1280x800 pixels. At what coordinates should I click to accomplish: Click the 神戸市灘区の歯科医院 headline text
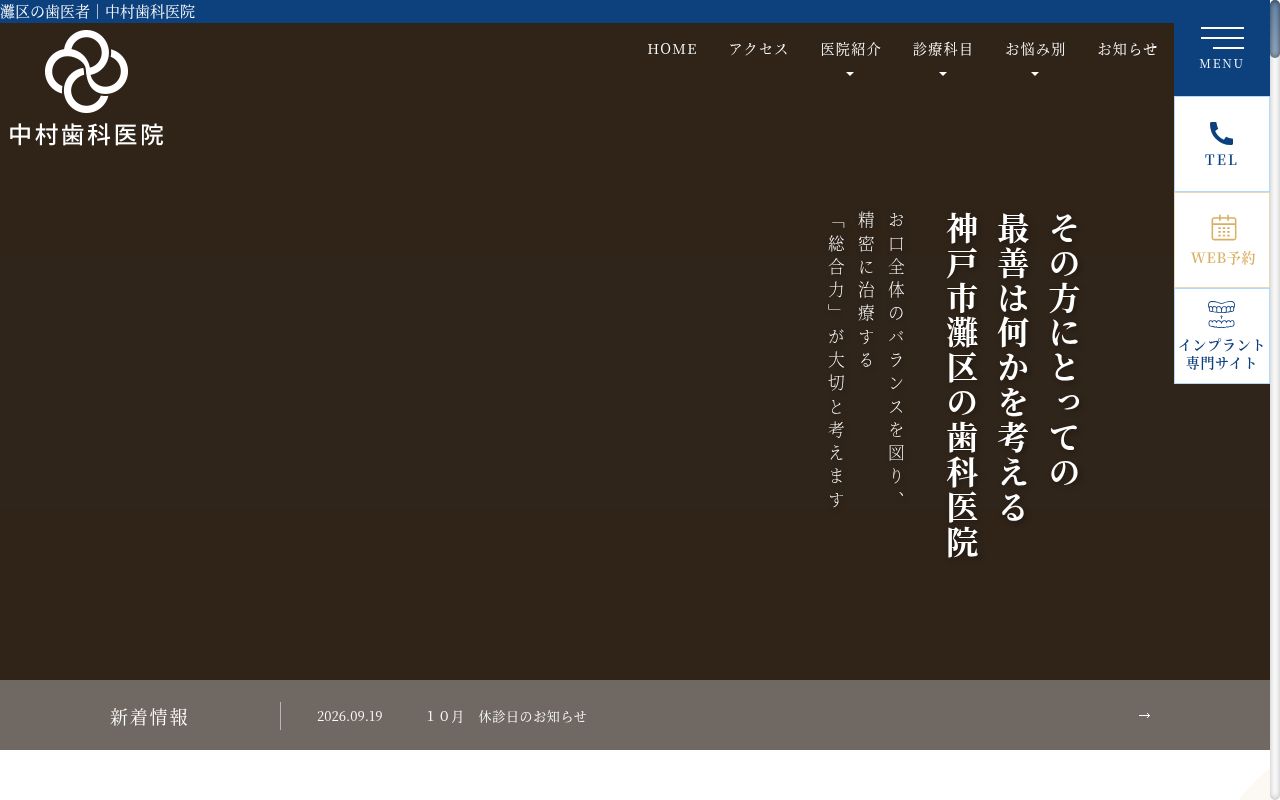[962, 385]
